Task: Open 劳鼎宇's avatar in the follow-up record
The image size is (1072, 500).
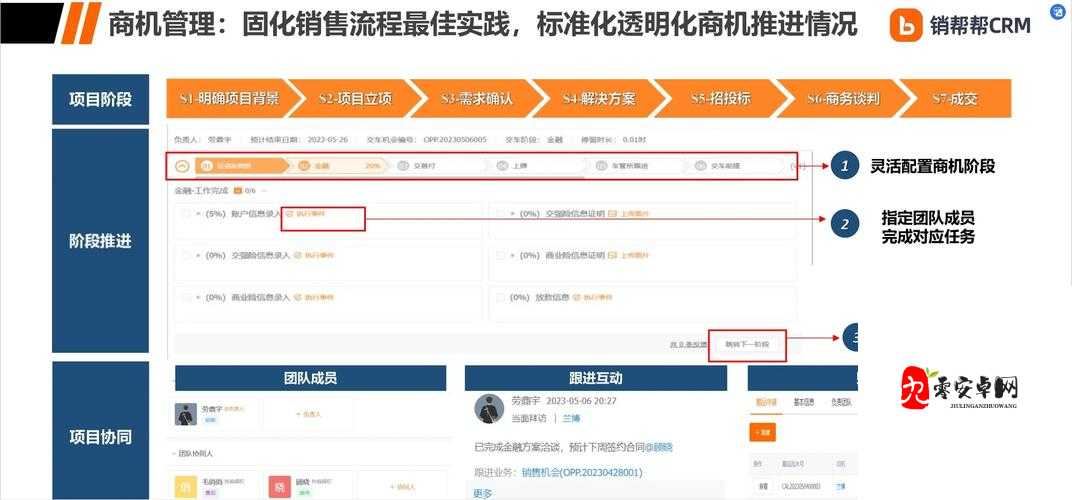Action: point(489,408)
